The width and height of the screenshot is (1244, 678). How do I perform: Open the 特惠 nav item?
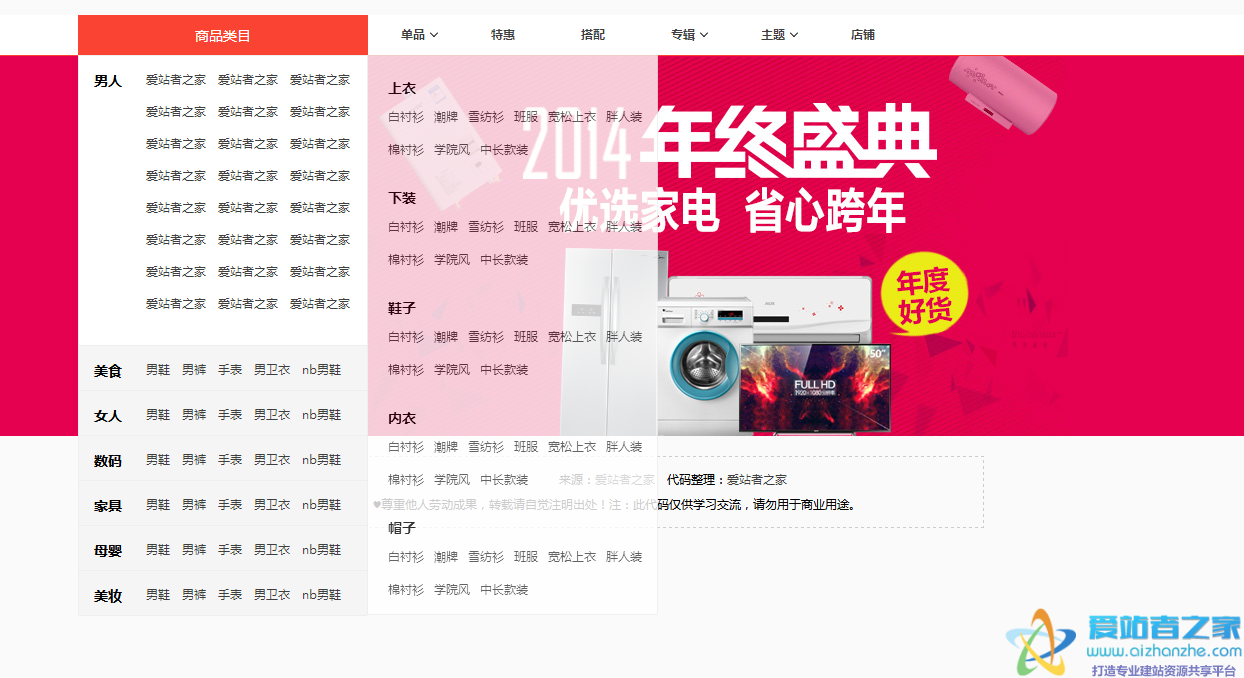[503, 35]
